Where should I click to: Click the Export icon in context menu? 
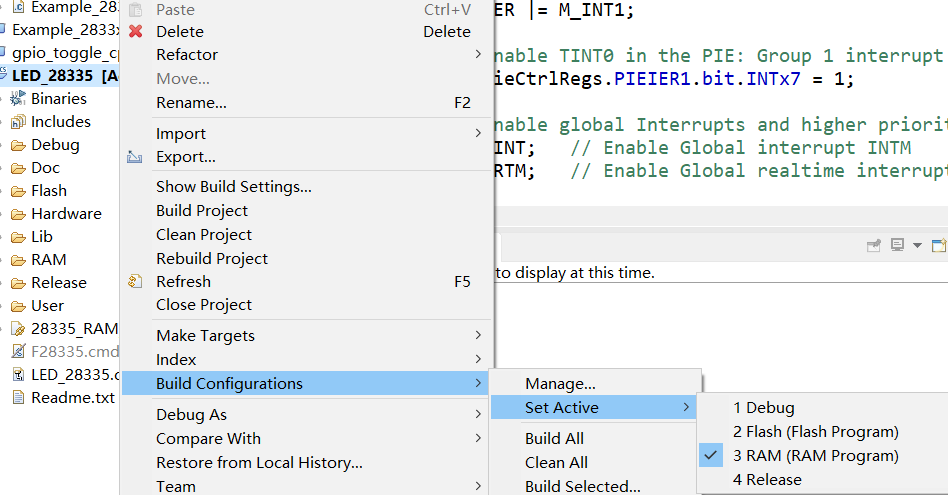pos(134,157)
